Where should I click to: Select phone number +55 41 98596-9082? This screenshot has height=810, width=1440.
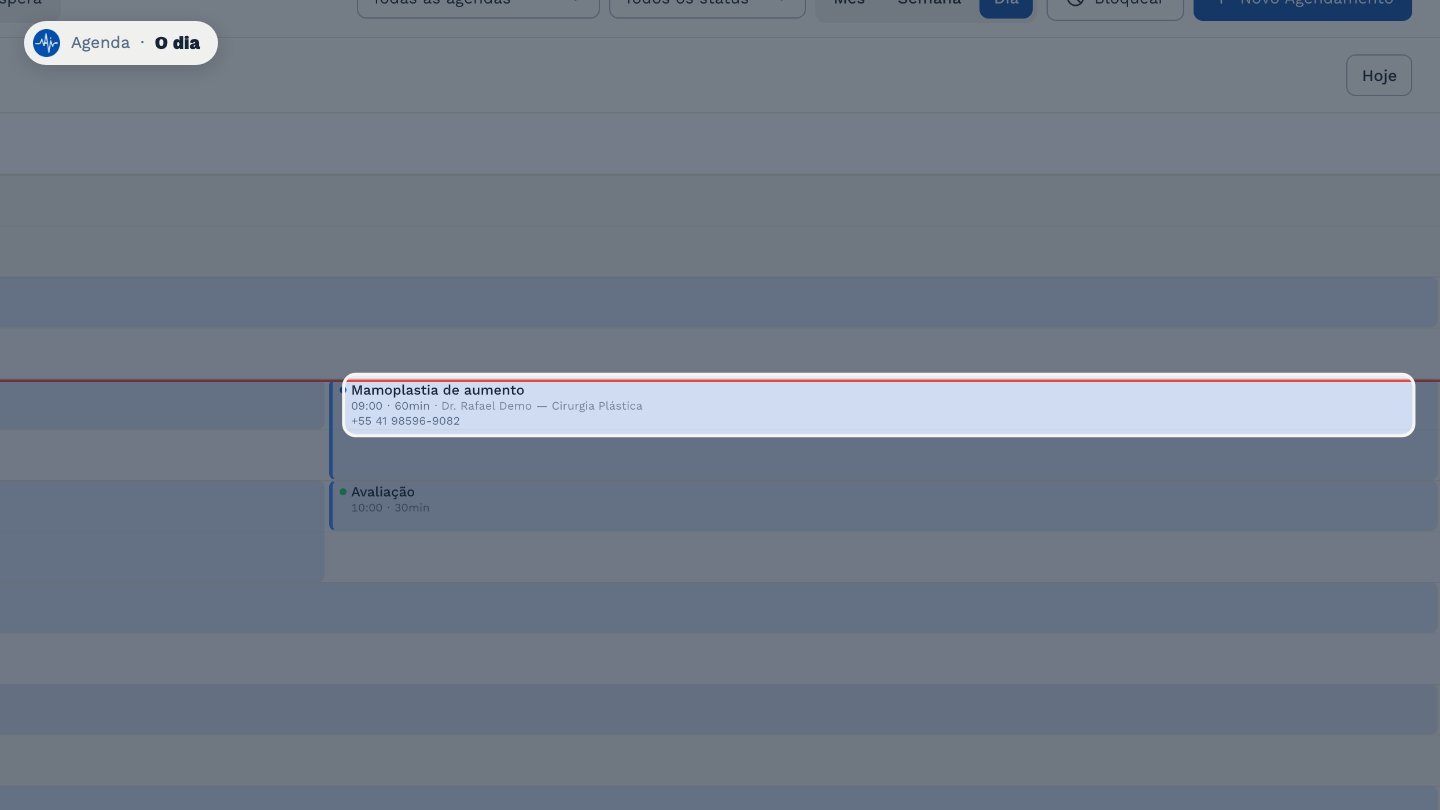[405, 421]
